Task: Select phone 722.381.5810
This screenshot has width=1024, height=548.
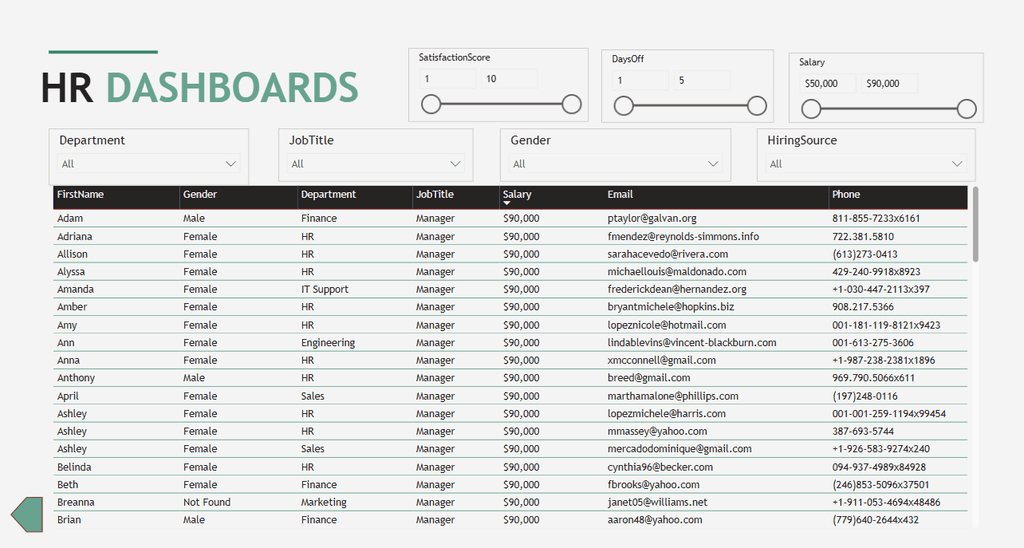Action: tap(863, 236)
